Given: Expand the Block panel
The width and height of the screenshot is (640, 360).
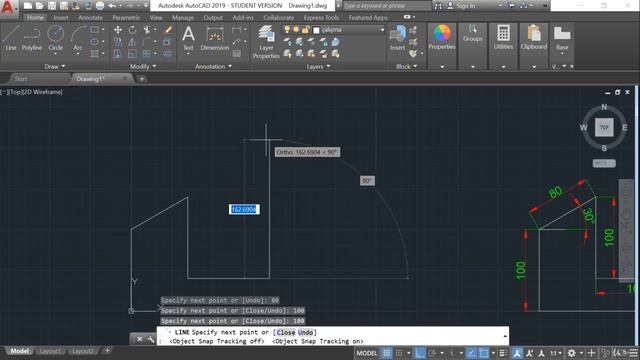Looking at the screenshot, I should pyautogui.click(x=407, y=66).
